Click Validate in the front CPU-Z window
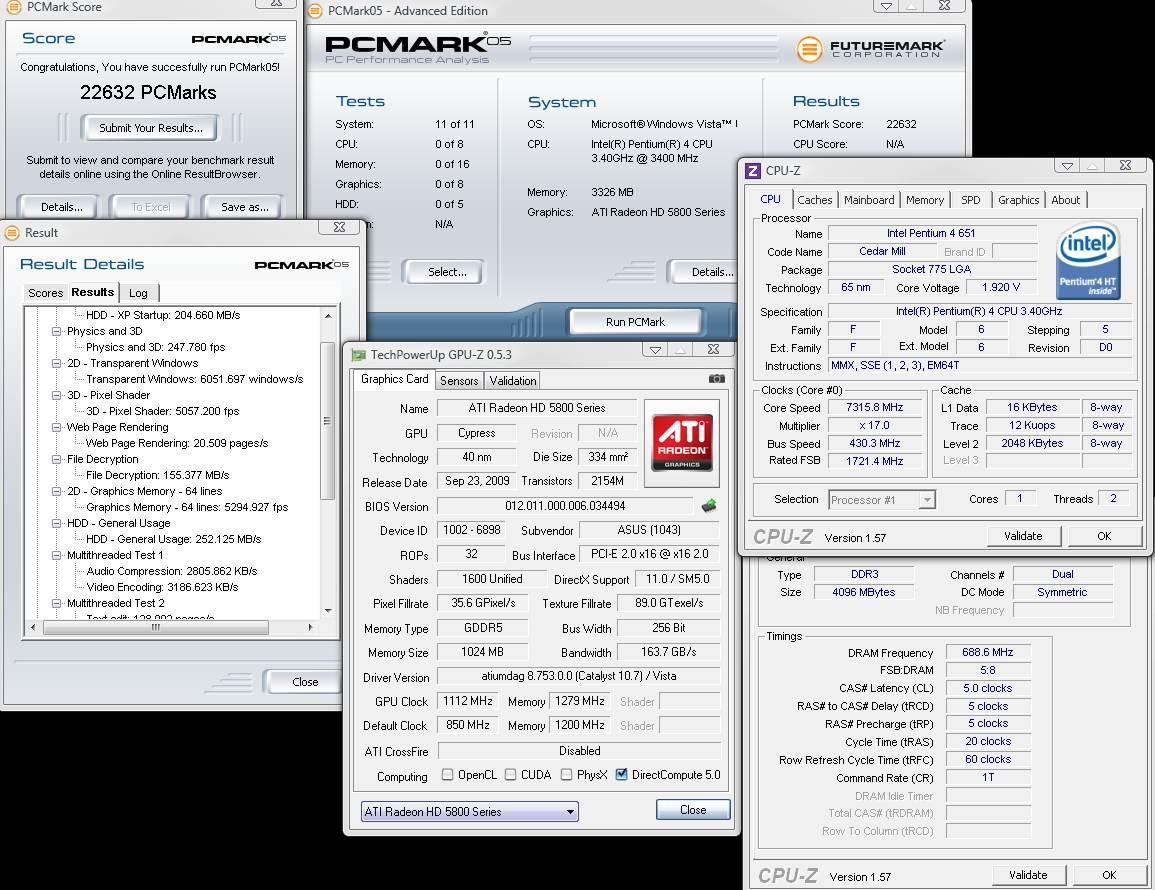 point(1023,536)
